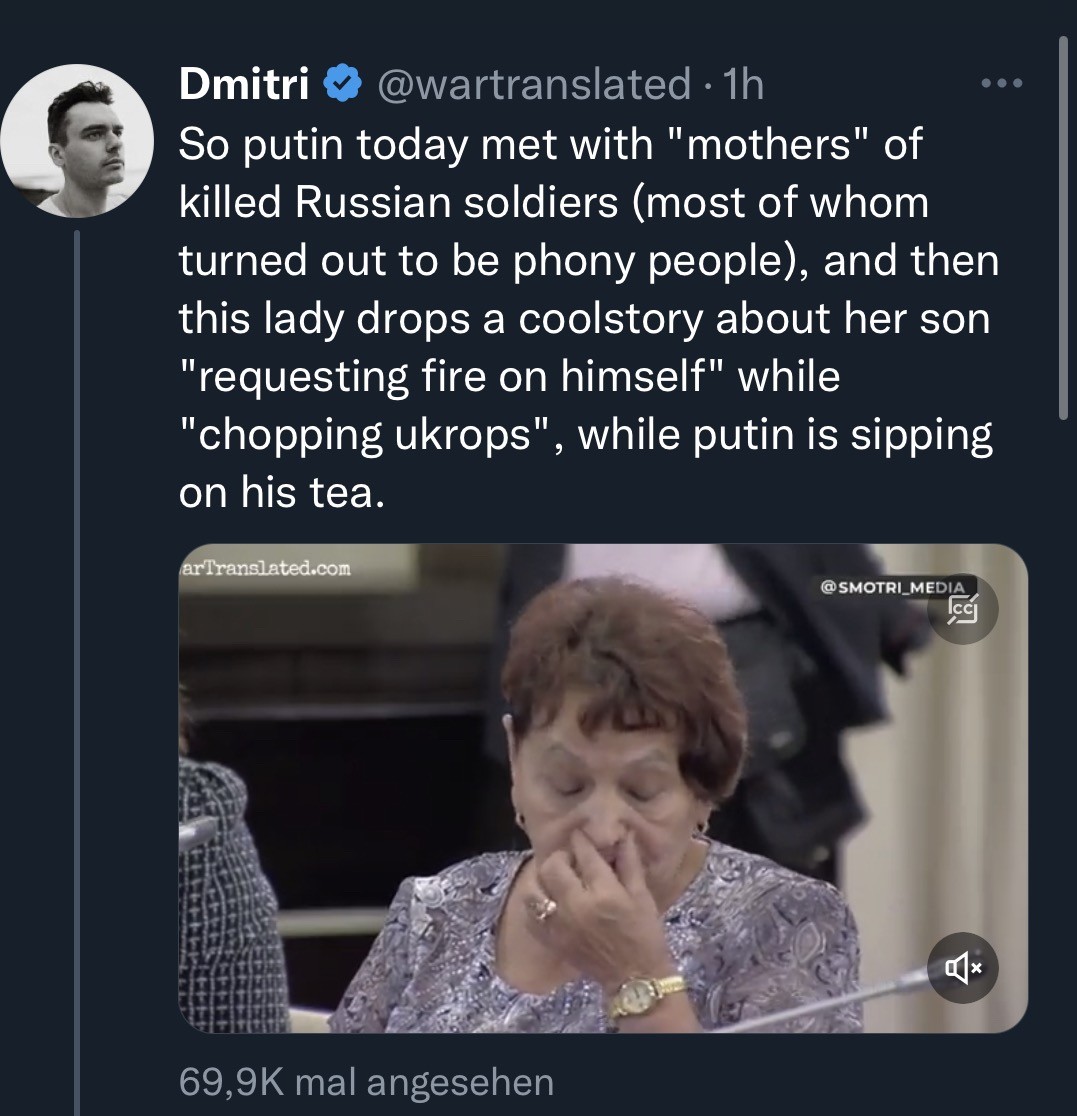This screenshot has height=1116, width=1077.
Task: Open the @wartranslated handle link
Action: pos(532,86)
